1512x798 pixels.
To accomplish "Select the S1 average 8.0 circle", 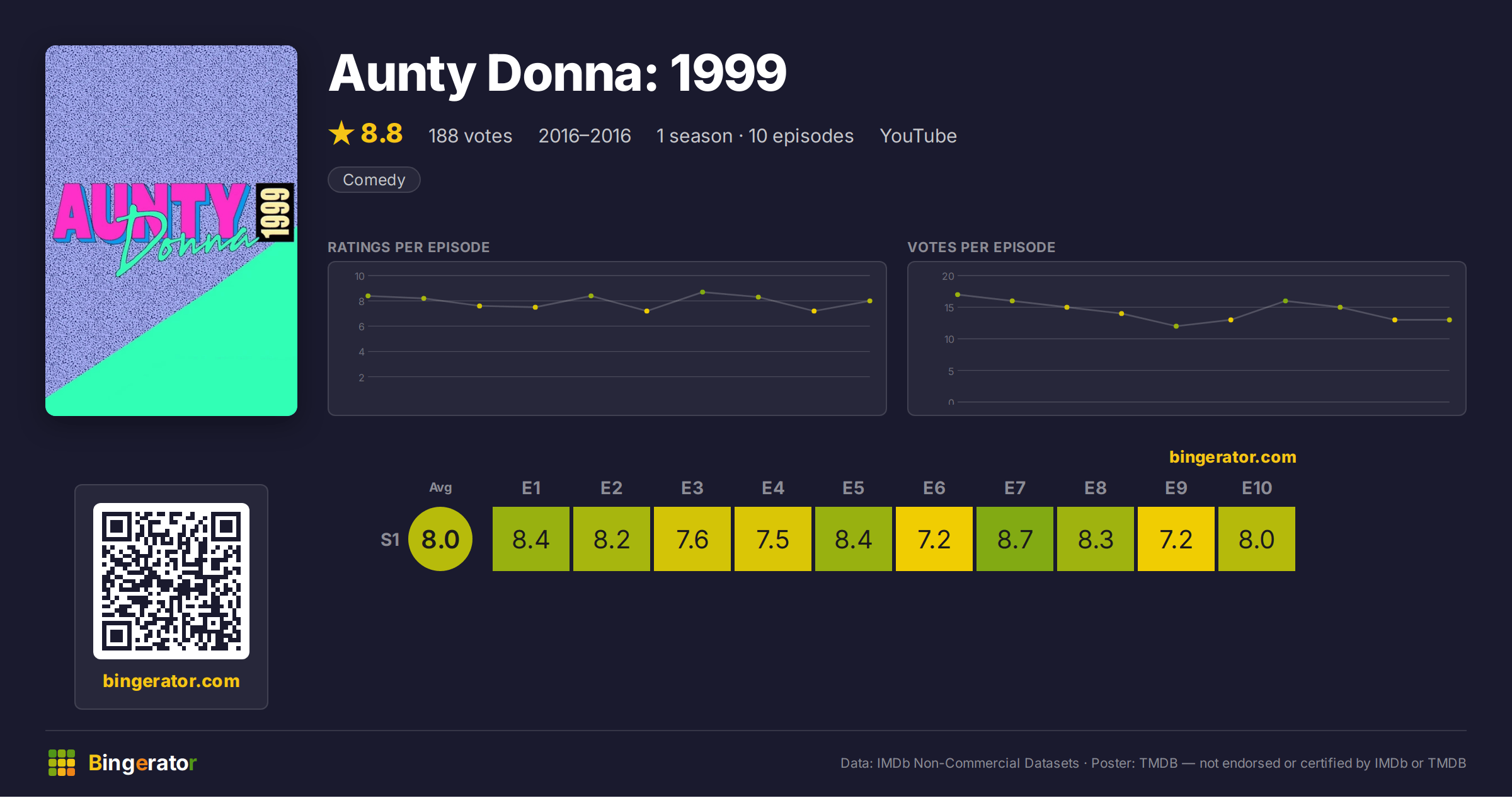I will click(440, 539).
